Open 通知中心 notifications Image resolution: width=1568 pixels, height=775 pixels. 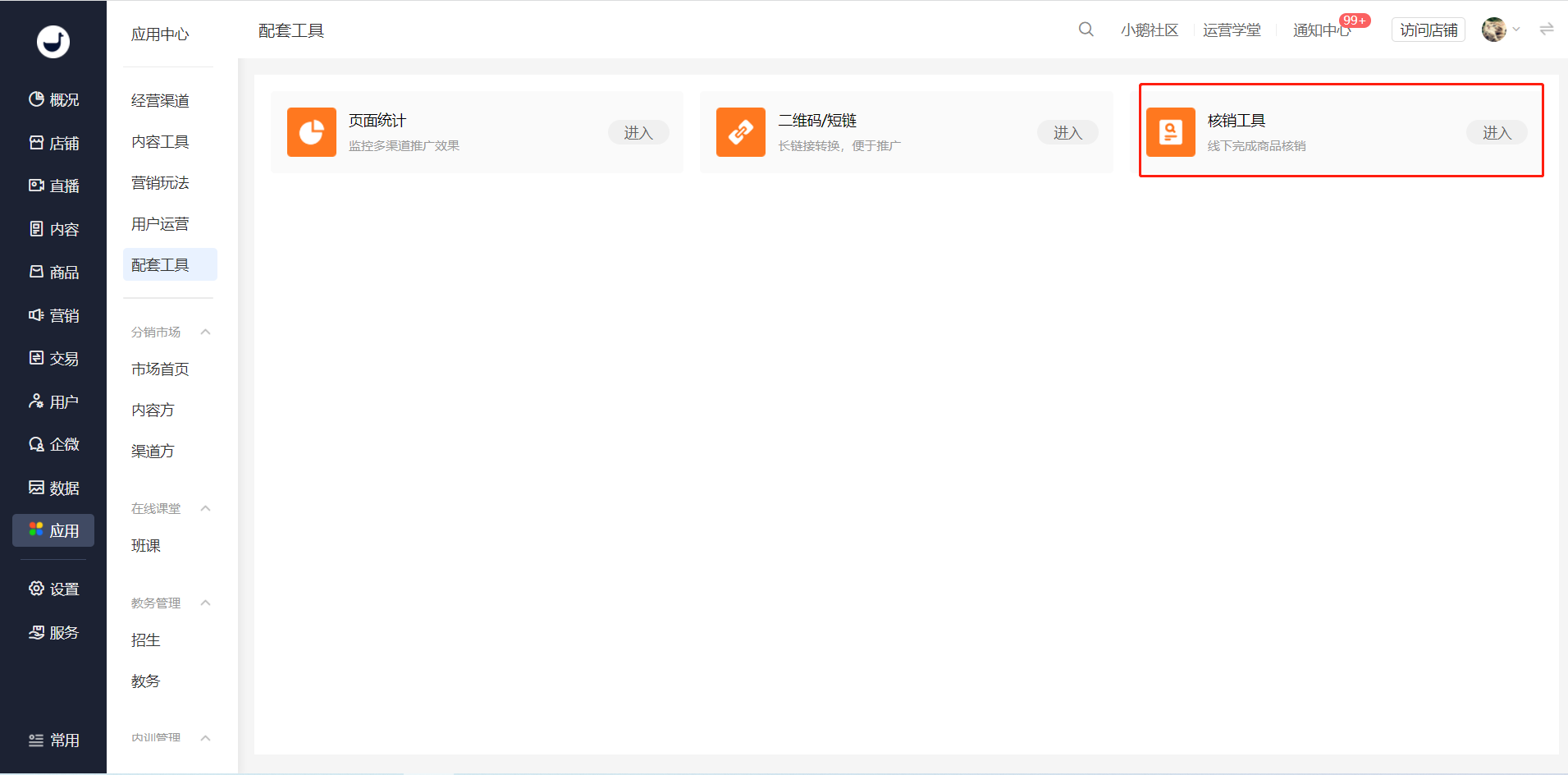point(1322,30)
